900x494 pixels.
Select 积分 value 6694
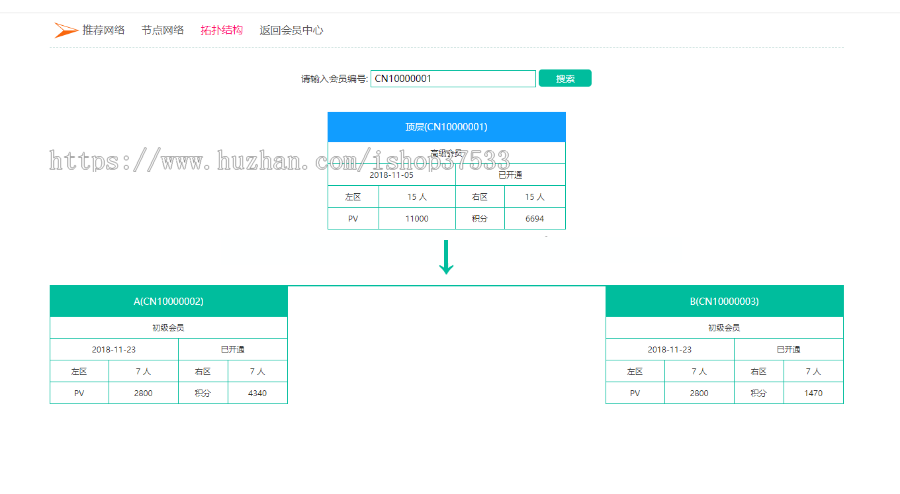(x=534, y=219)
